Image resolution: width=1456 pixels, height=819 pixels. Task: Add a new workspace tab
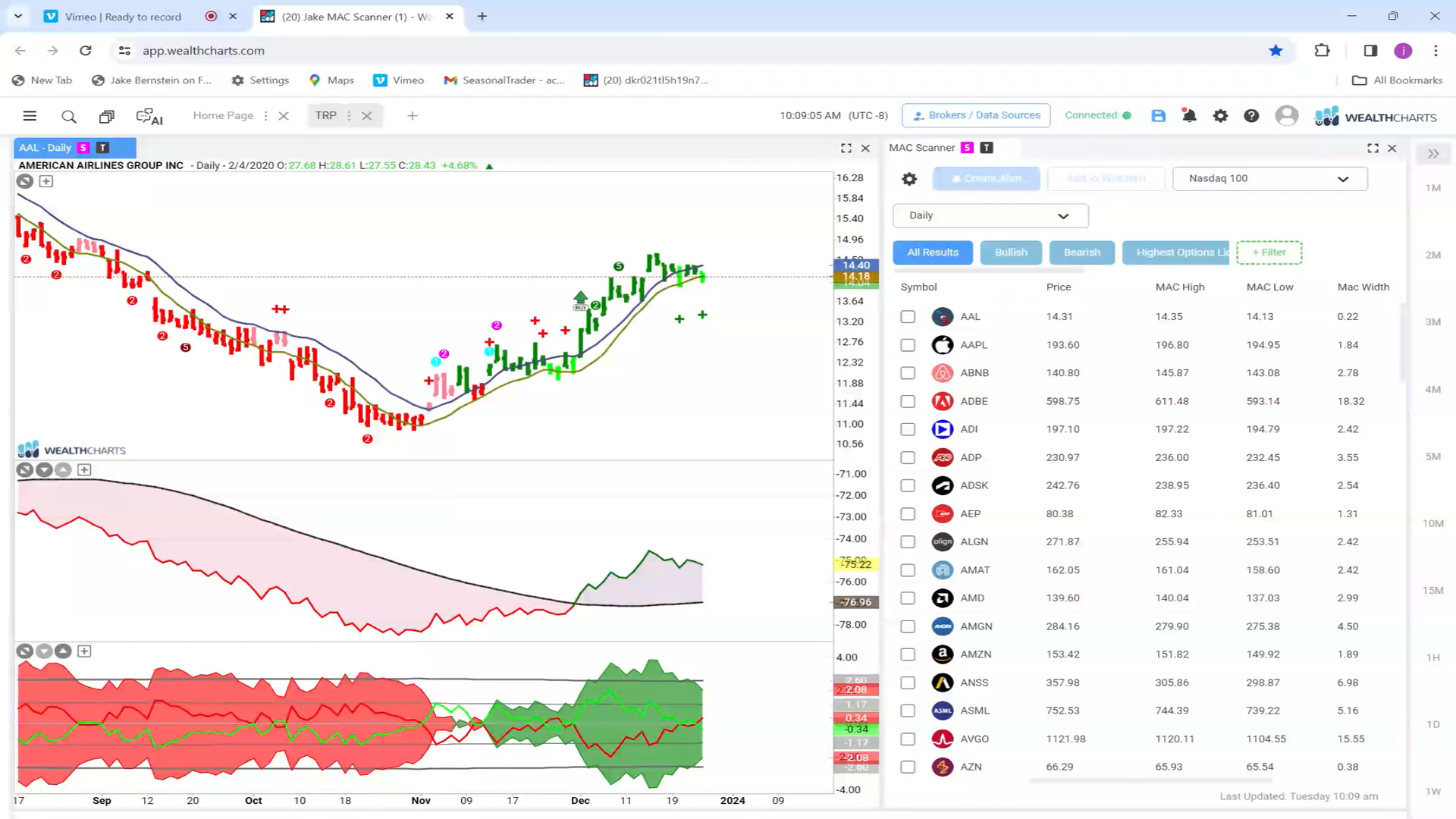click(x=413, y=116)
